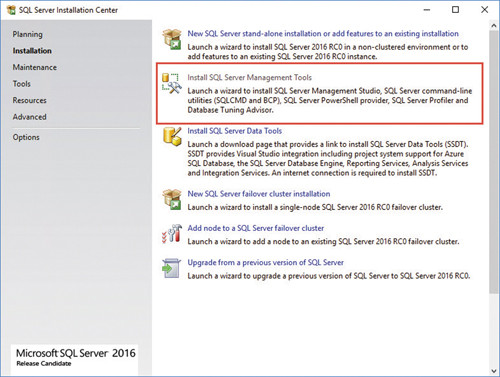Open the Planning section

[x=28, y=34]
